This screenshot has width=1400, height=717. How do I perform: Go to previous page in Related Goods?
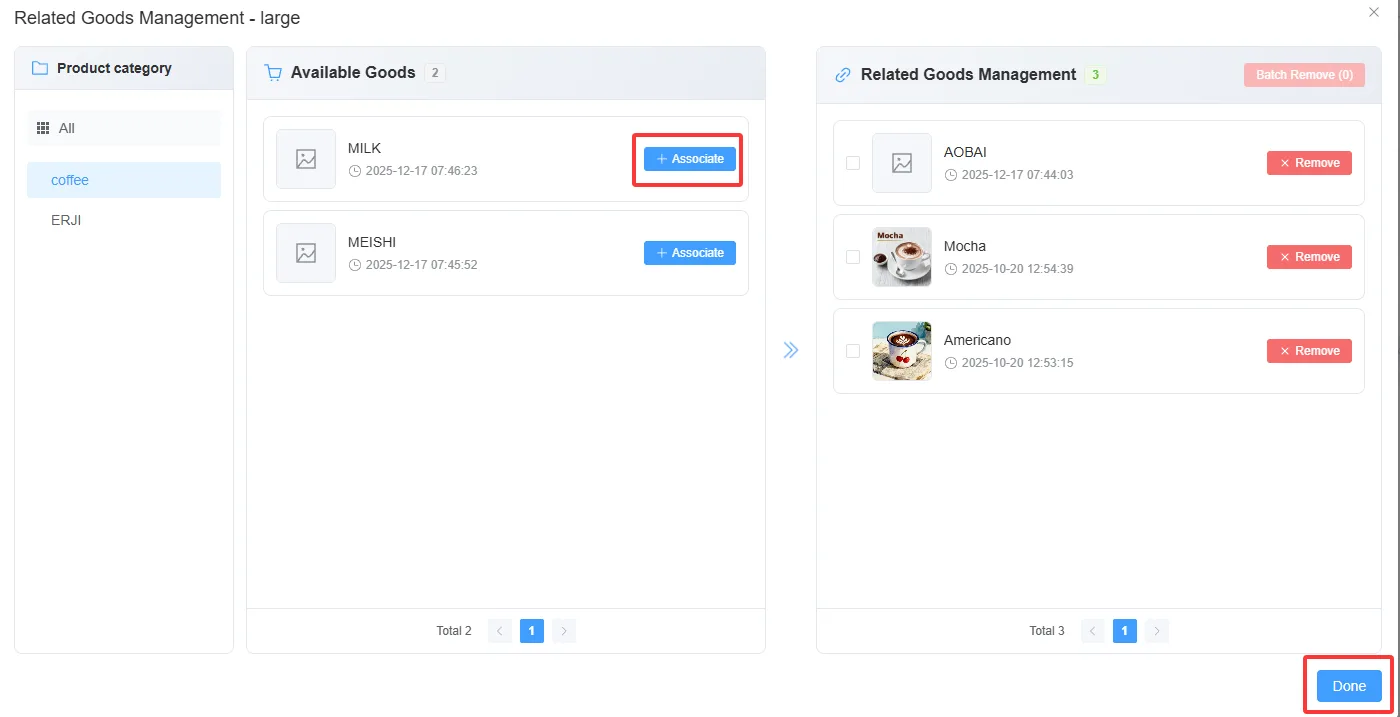click(1093, 631)
